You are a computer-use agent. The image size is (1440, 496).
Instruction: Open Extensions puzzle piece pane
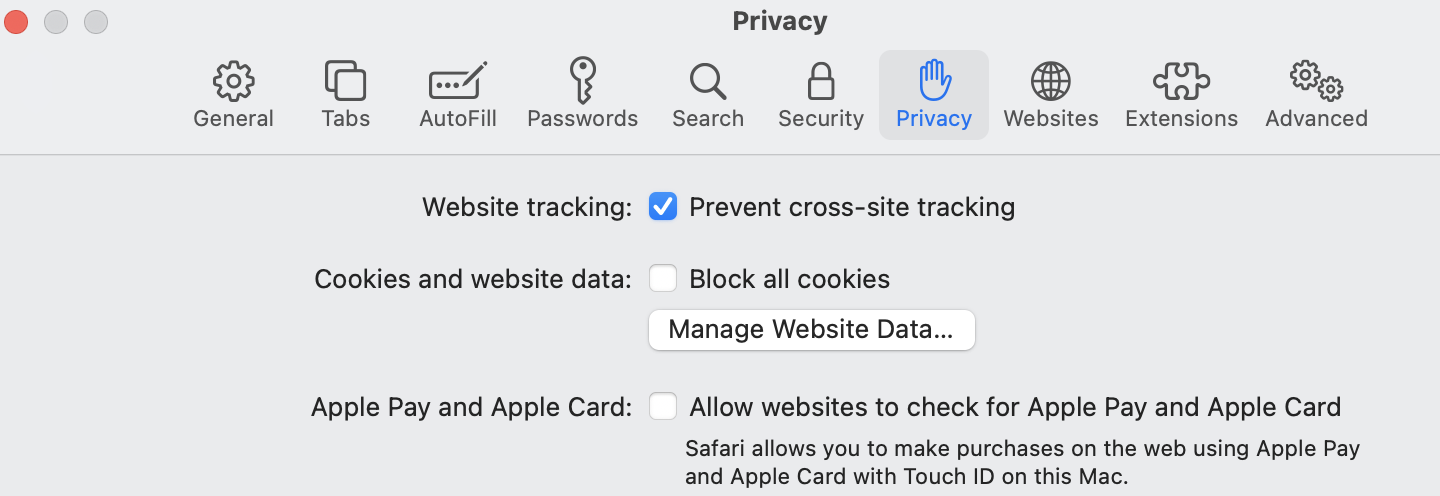pos(1181,81)
